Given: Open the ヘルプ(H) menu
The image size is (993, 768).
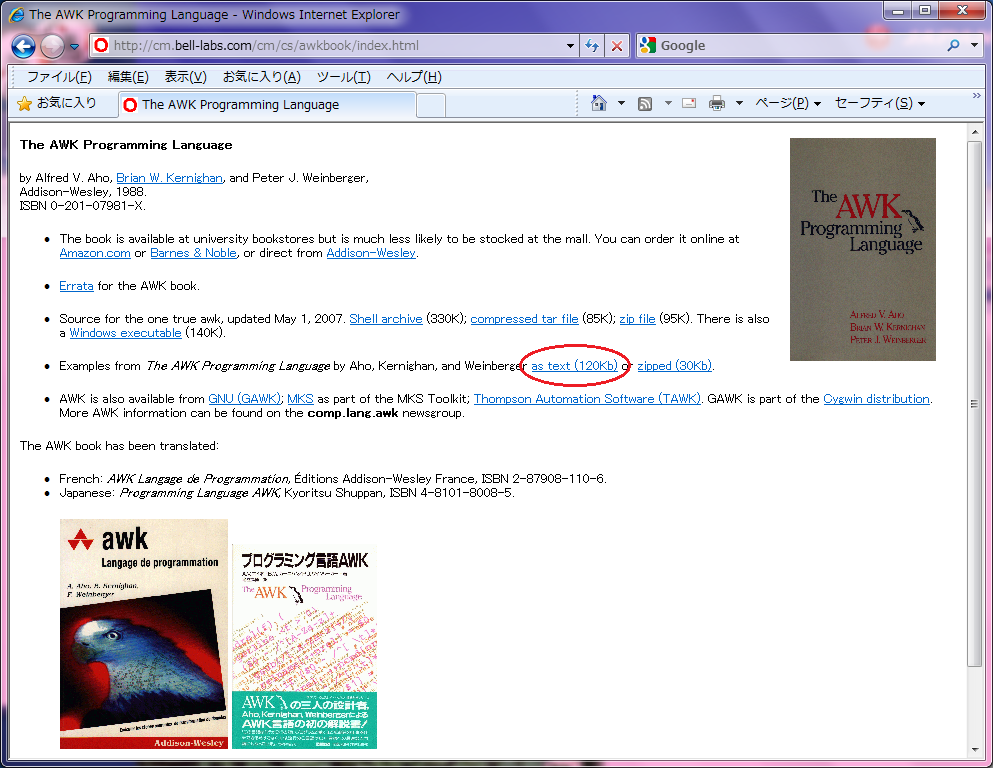Looking at the screenshot, I should pyautogui.click(x=414, y=77).
